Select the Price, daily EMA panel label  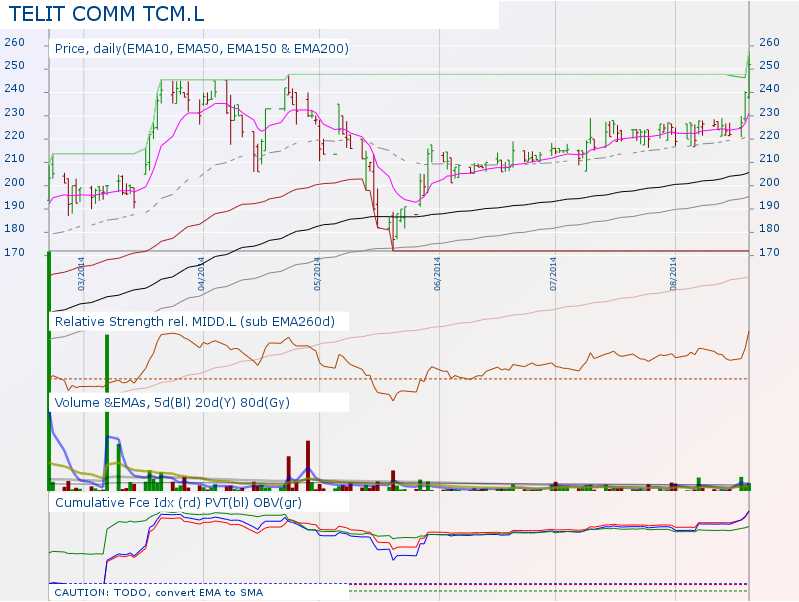click(x=201, y=48)
